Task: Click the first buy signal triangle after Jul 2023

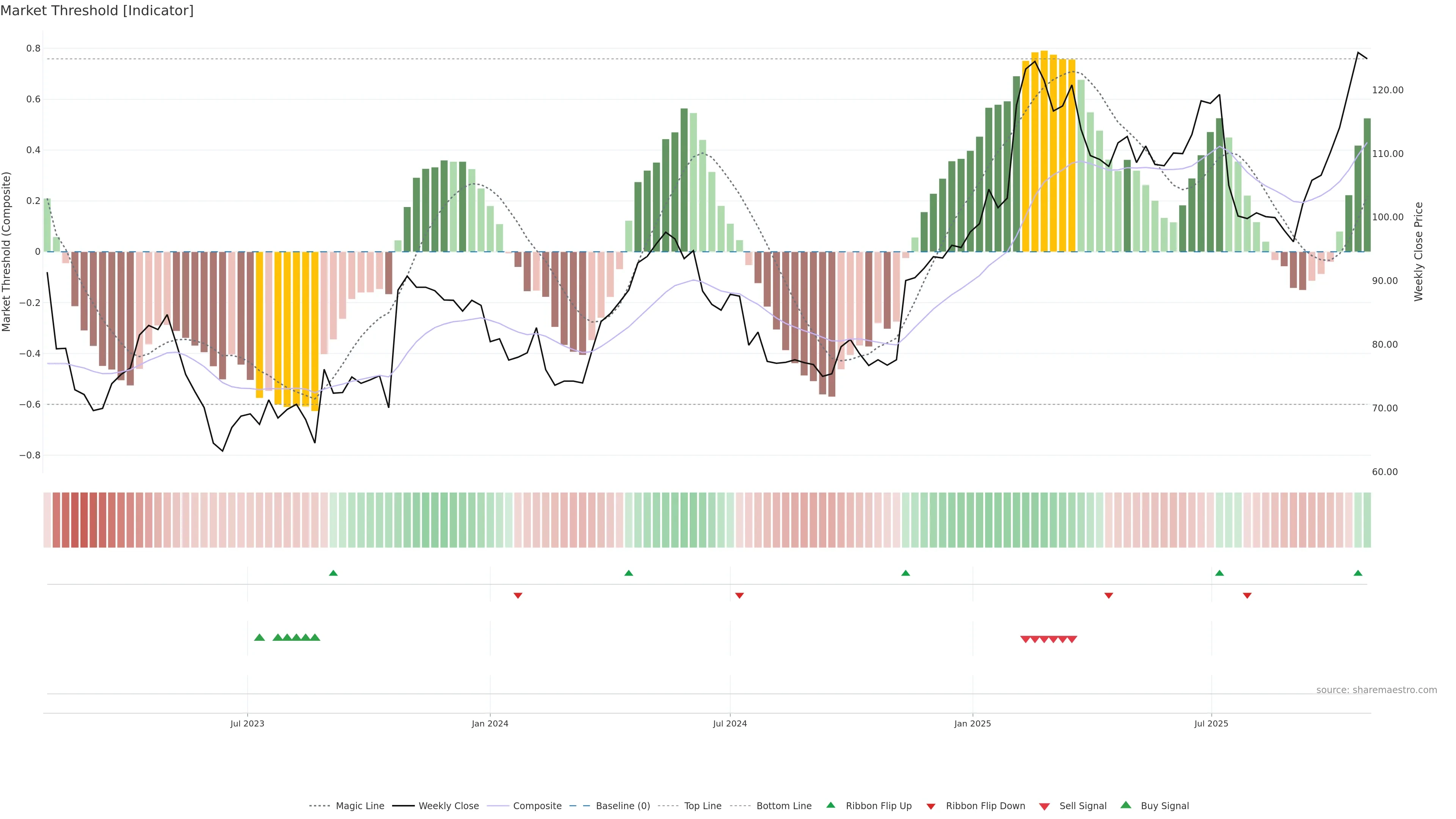Action: point(259,637)
